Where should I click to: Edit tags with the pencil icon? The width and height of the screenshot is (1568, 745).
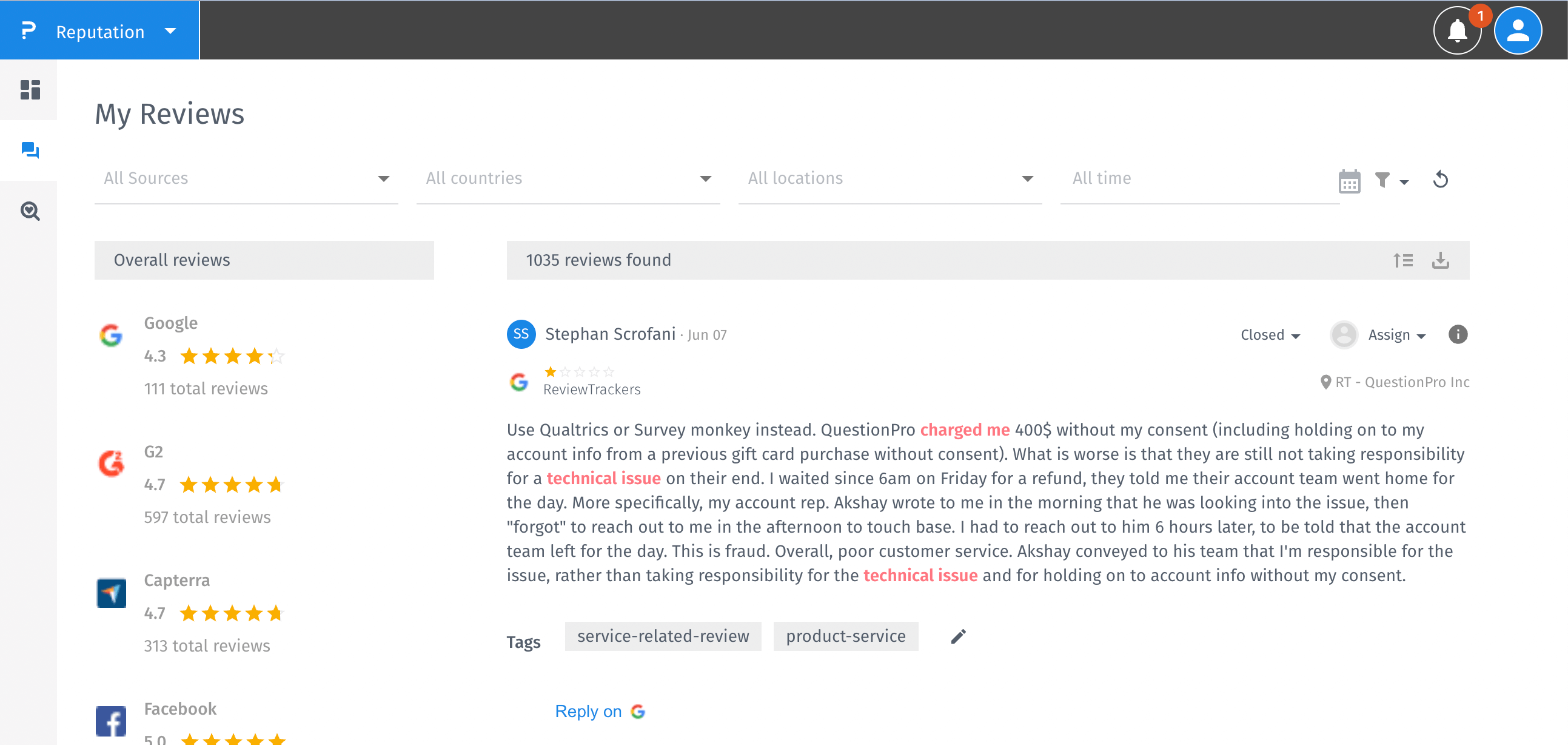(958, 636)
